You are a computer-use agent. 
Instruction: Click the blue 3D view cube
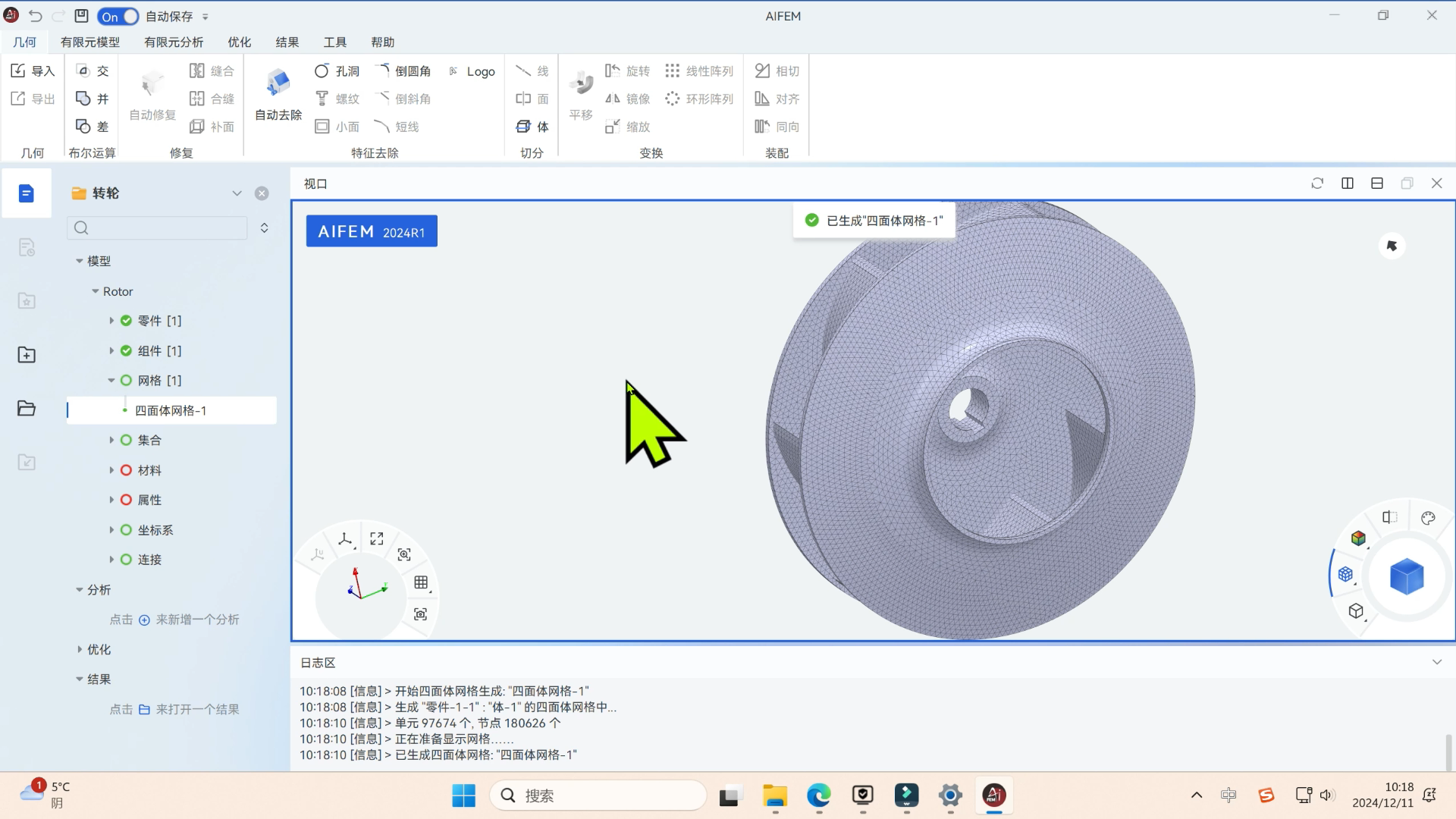click(1407, 576)
